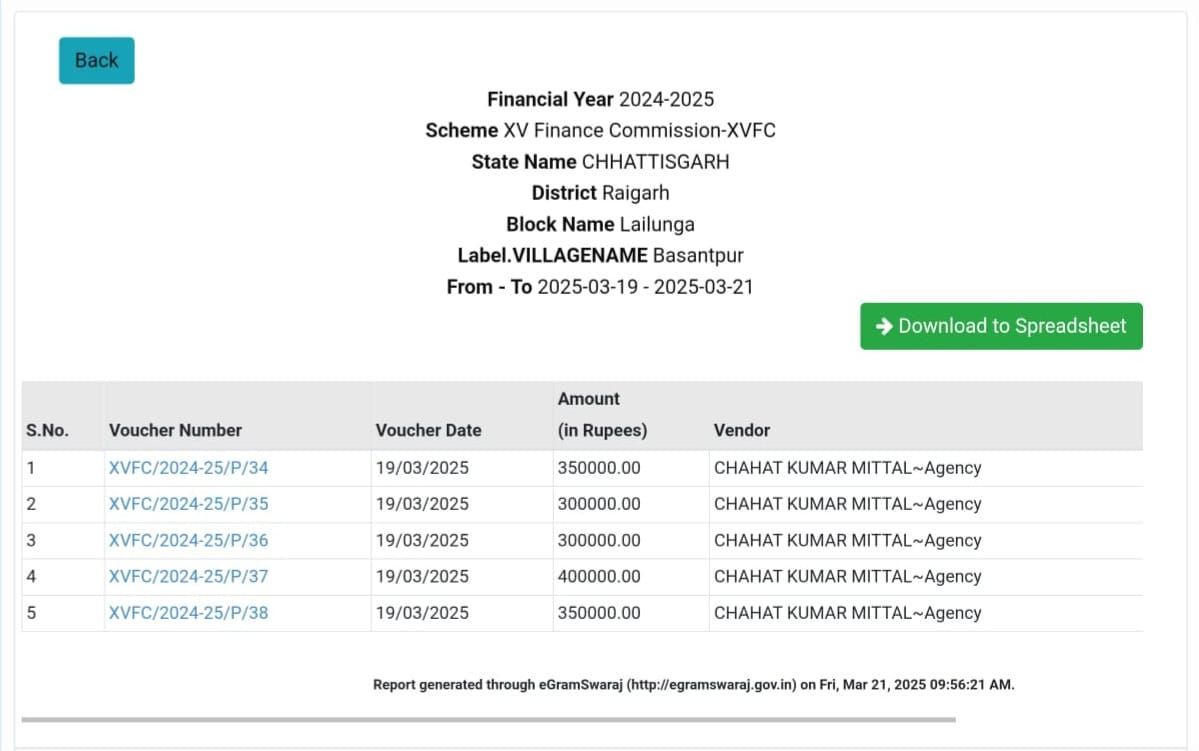Click the eGramSwaraj report footer text
The width and height of the screenshot is (1199, 751).
click(693, 685)
